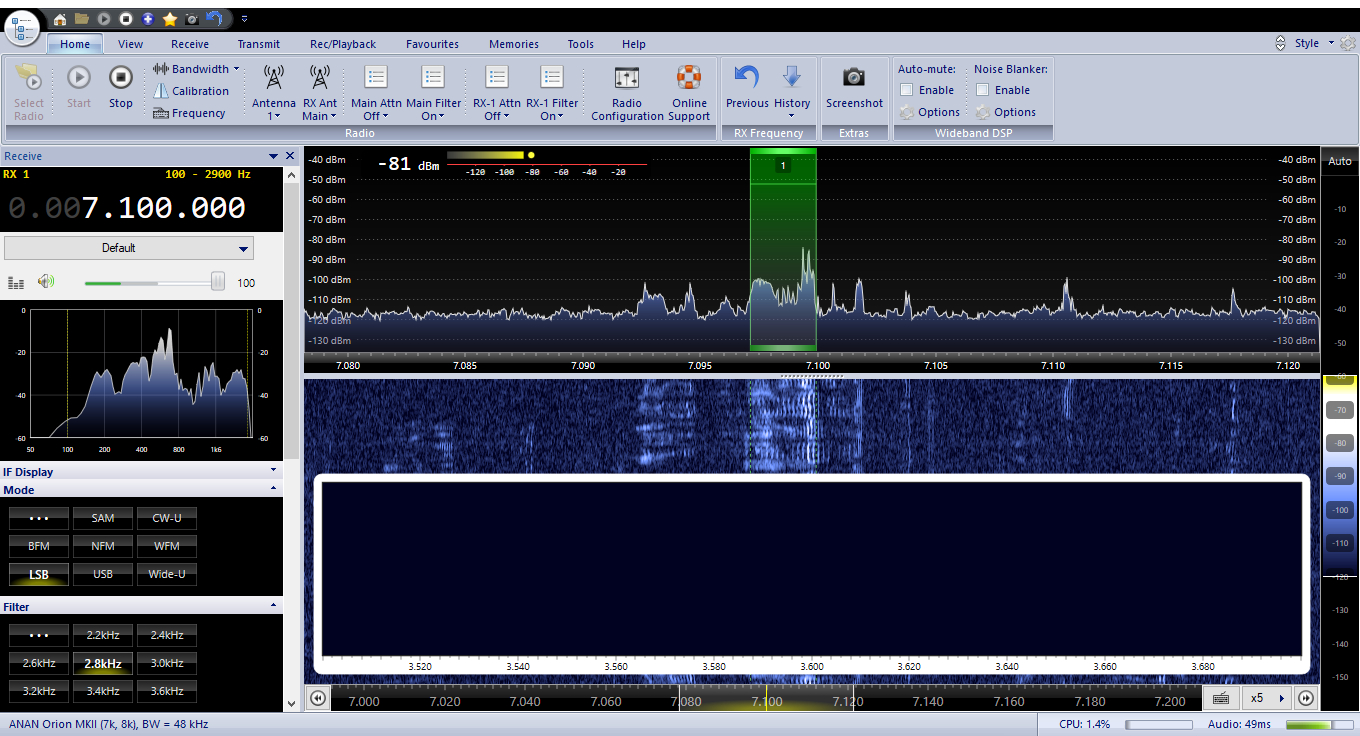The width and height of the screenshot is (1360, 736).
Task: Expand the IF Display panel
Action: pyautogui.click(x=140, y=471)
